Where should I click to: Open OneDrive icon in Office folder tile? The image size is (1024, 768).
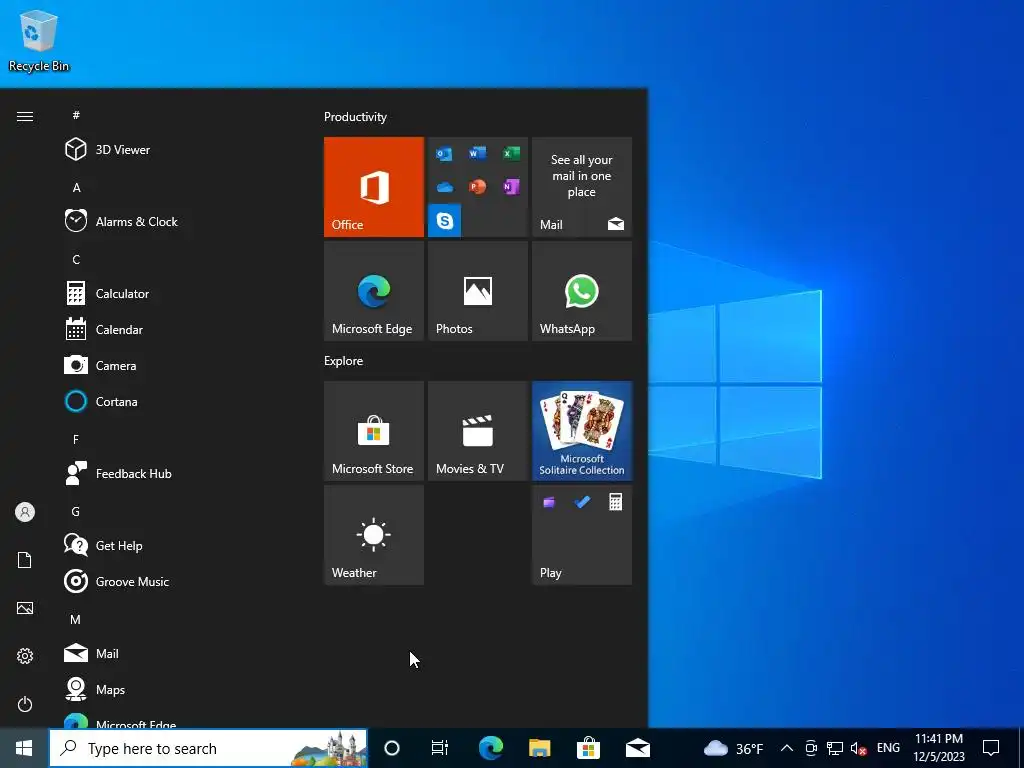click(445, 187)
